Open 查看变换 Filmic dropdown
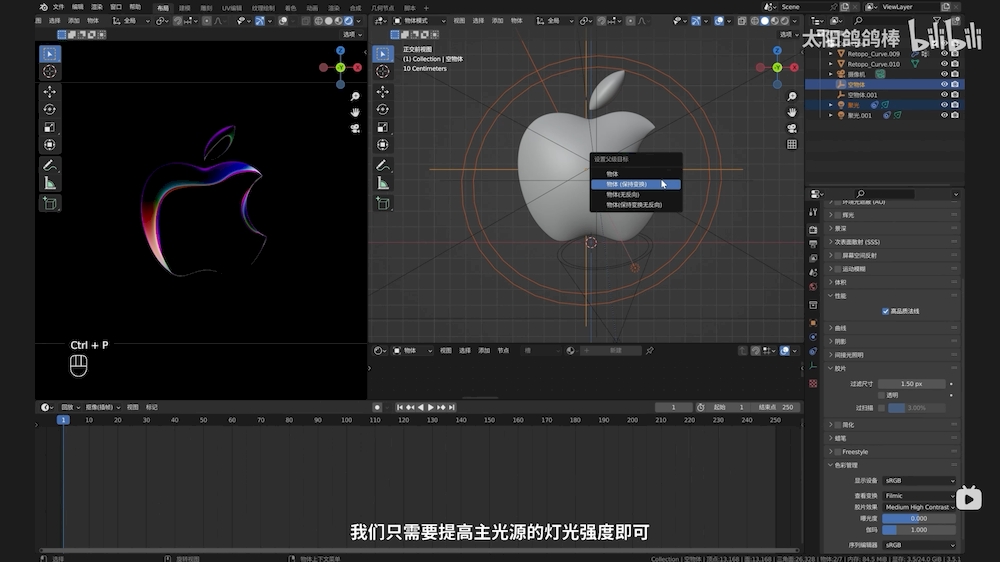Screen dimensions: 1000x562 click(919, 495)
